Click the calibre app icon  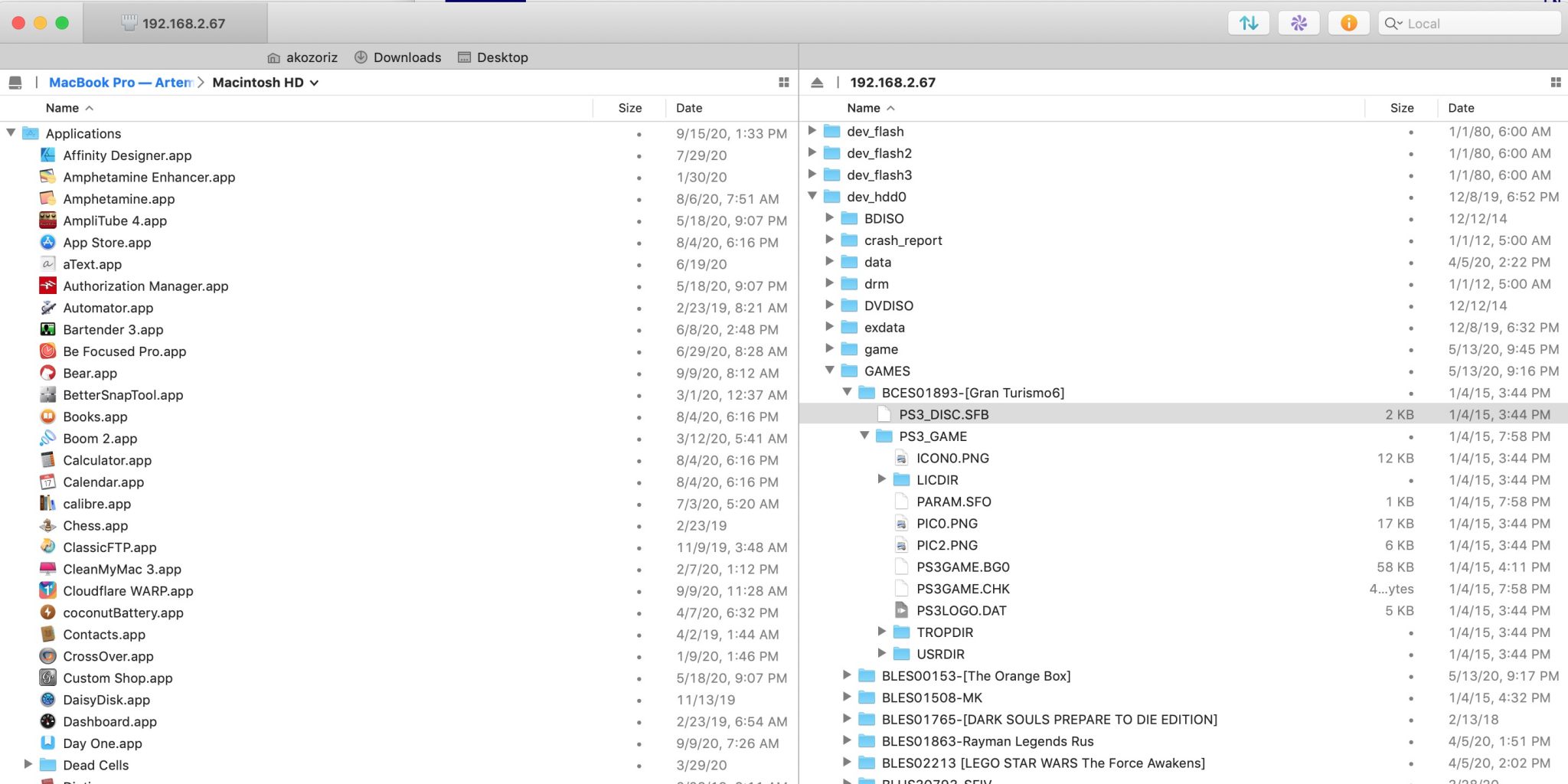[47, 503]
